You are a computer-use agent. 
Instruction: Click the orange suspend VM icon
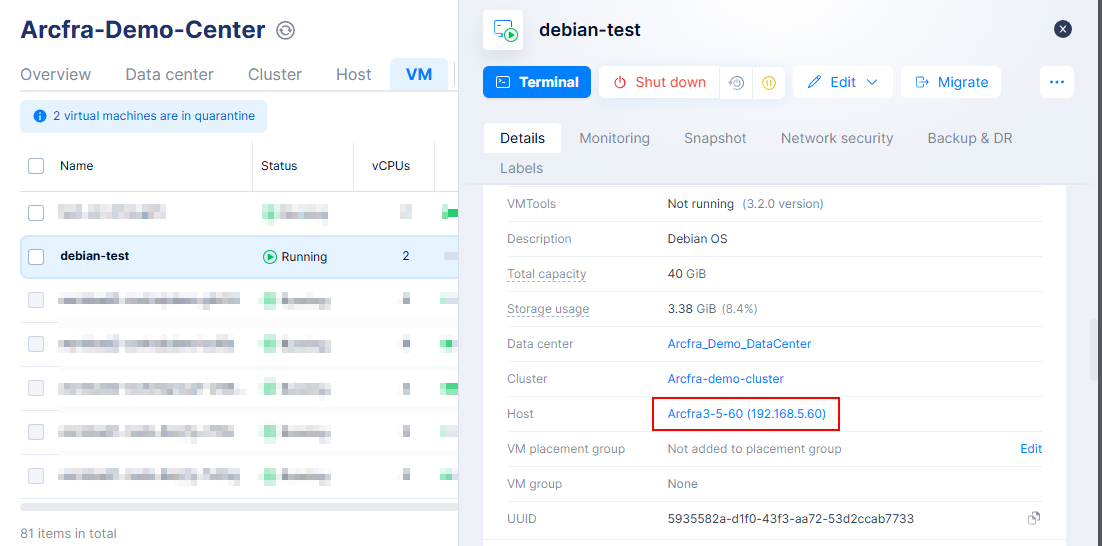(769, 83)
